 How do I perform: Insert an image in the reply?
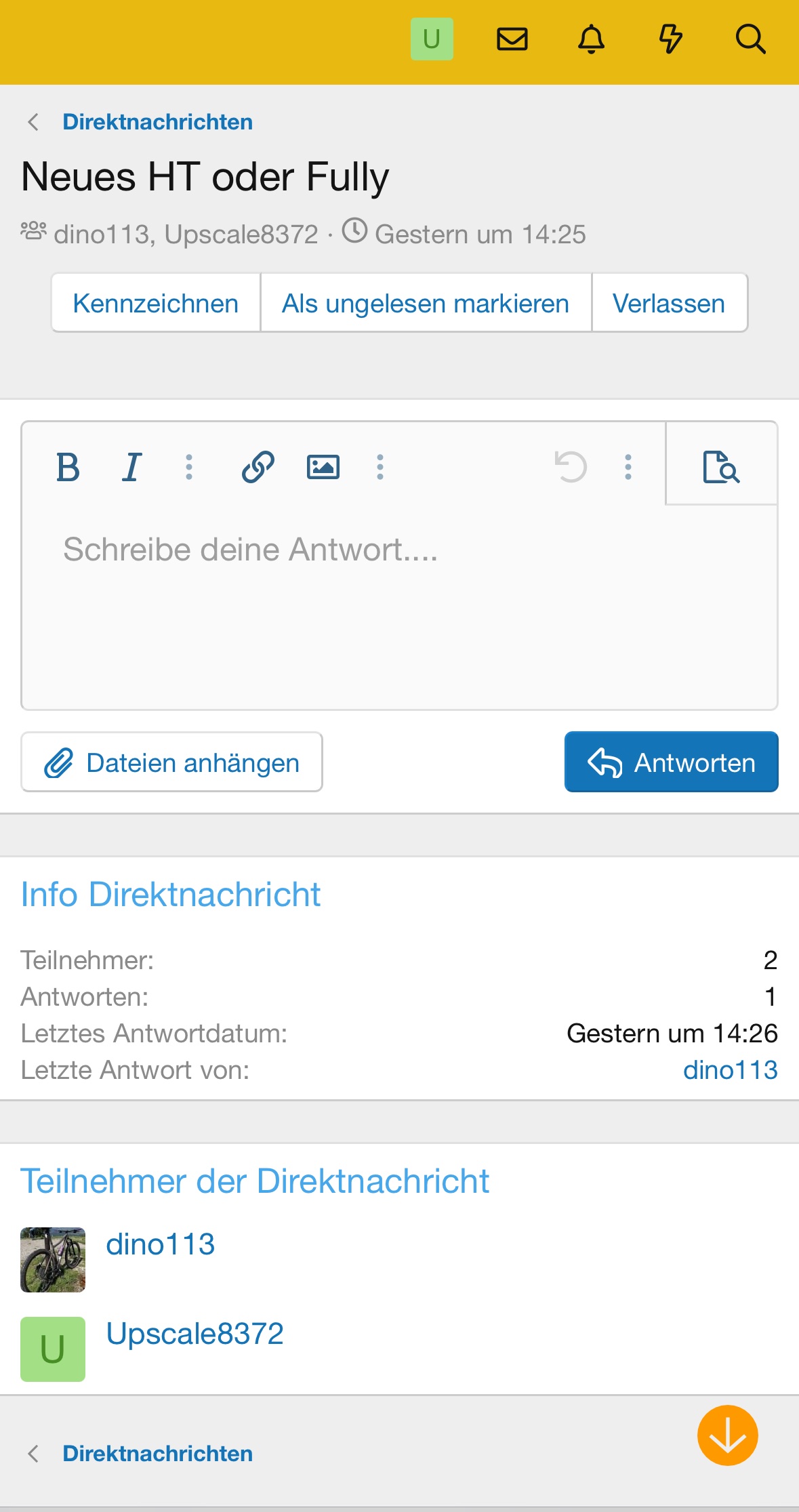pos(323,467)
